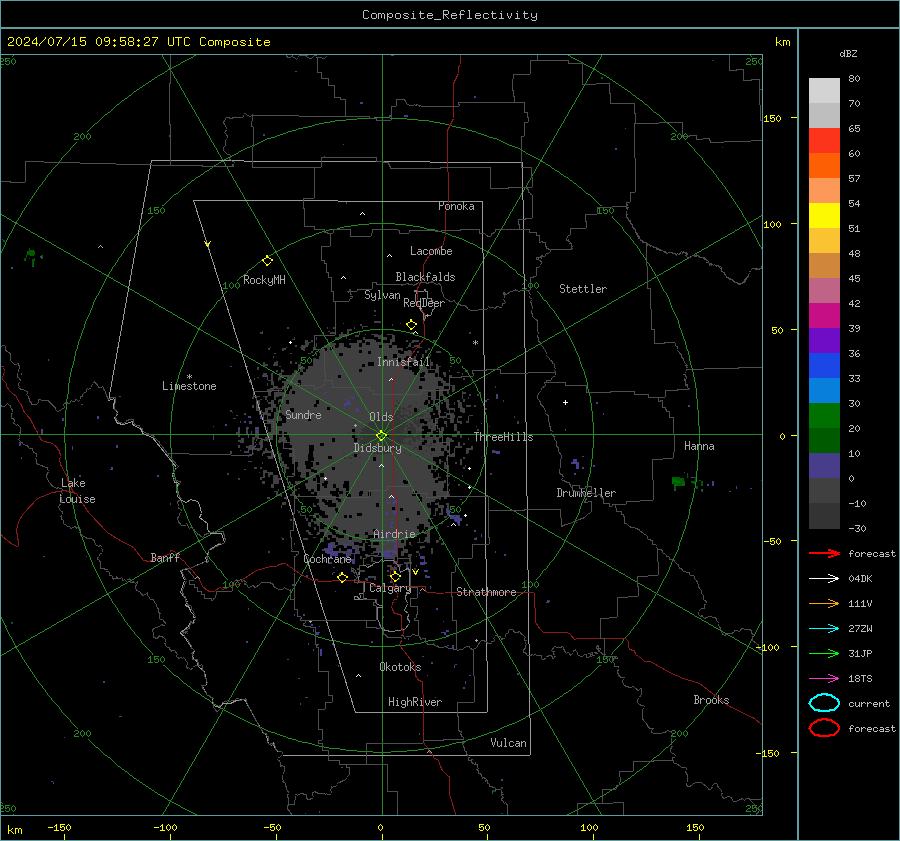This screenshot has width=900, height=841.
Task: Click the white 04DK arrow legend icon
Action: pos(824,578)
